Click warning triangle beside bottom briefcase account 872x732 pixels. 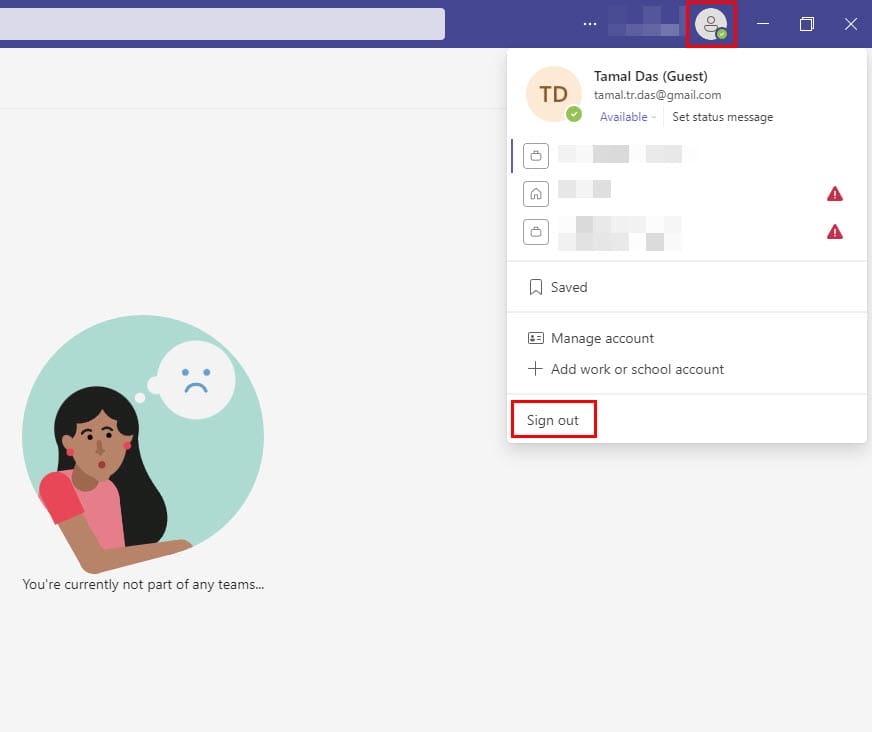[x=835, y=232]
